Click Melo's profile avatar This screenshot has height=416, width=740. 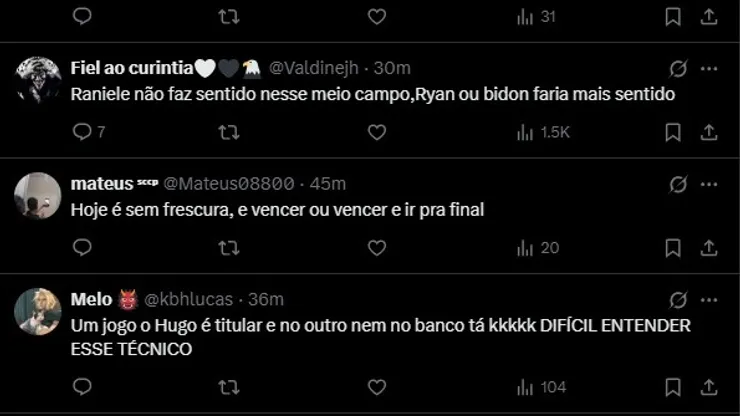click(x=38, y=312)
